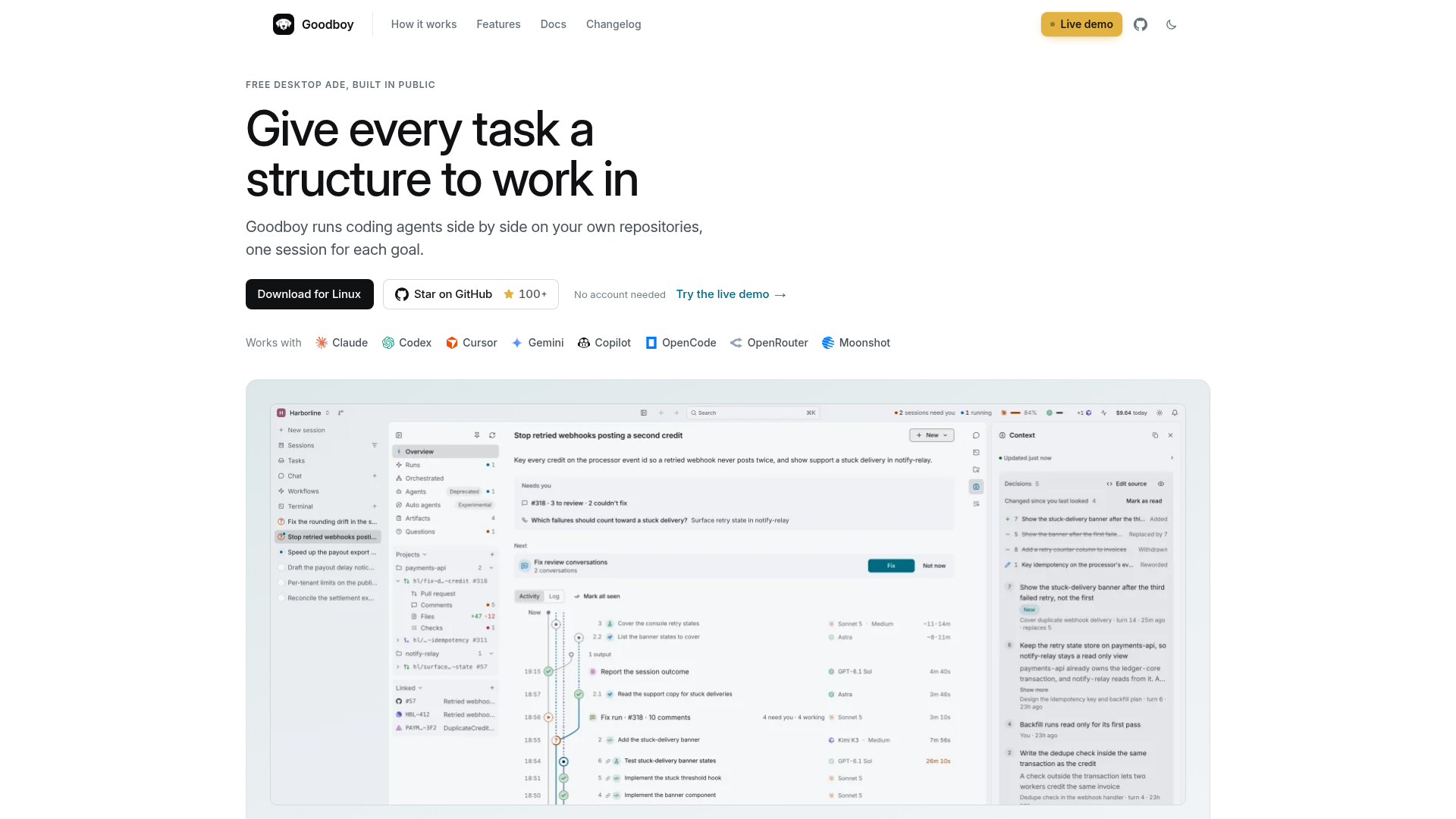Switch to the Log tab

pos(554,597)
